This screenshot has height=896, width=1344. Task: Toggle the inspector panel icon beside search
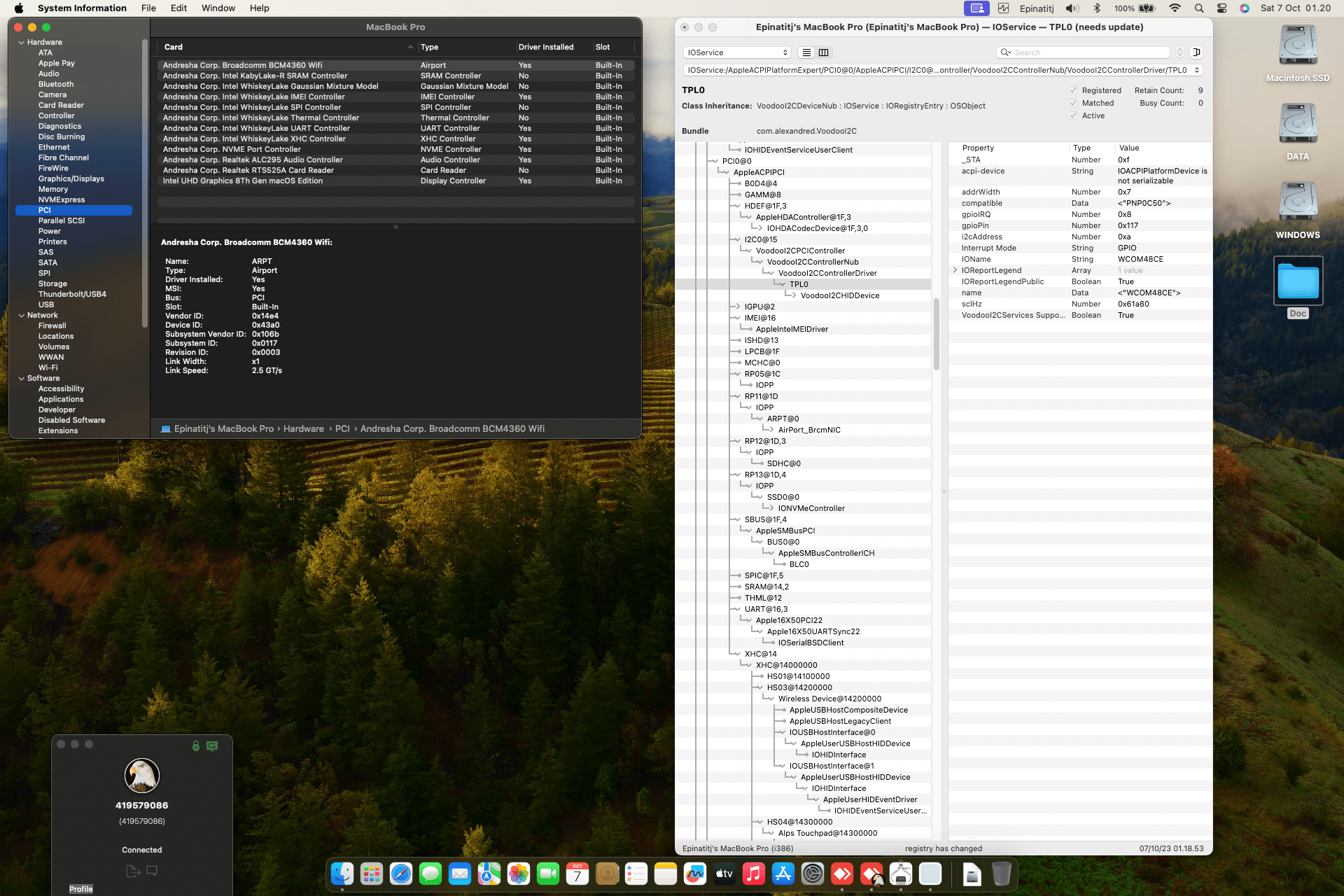pos(1197,52)
